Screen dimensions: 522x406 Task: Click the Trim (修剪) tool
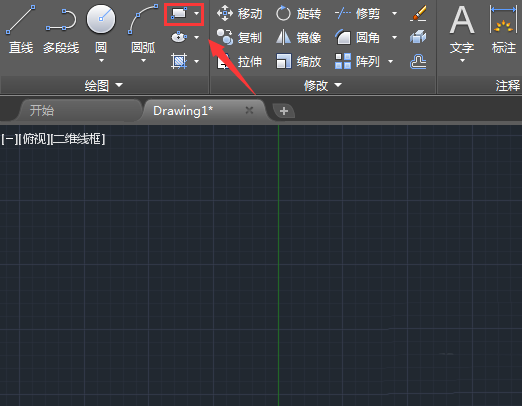click(357, 14)
